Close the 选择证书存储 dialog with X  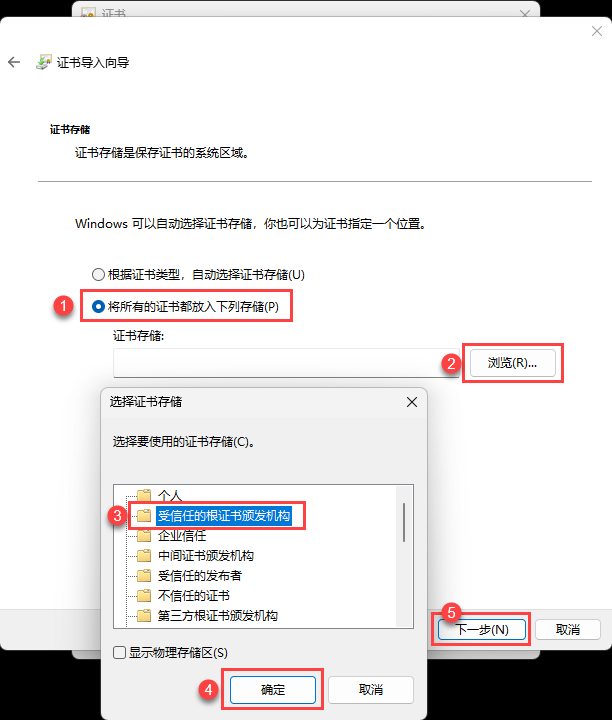[412, 402]
